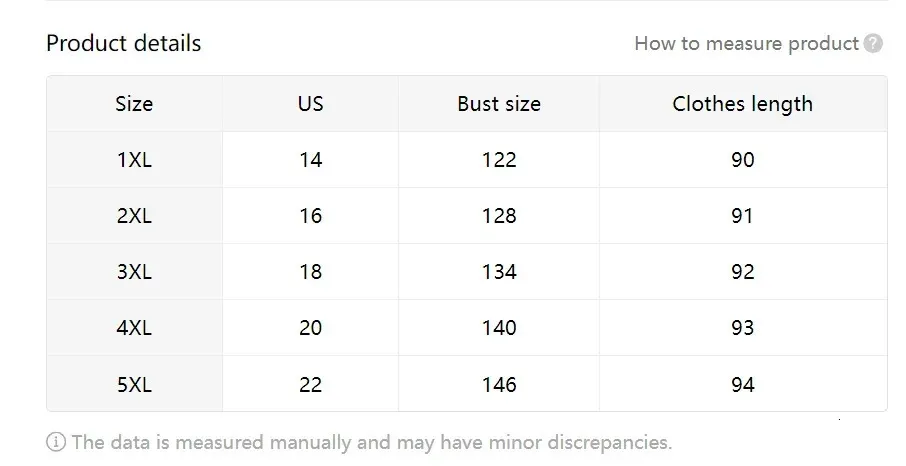
Task: Select the 1XL size row label
Action: (x=134, y=160)
